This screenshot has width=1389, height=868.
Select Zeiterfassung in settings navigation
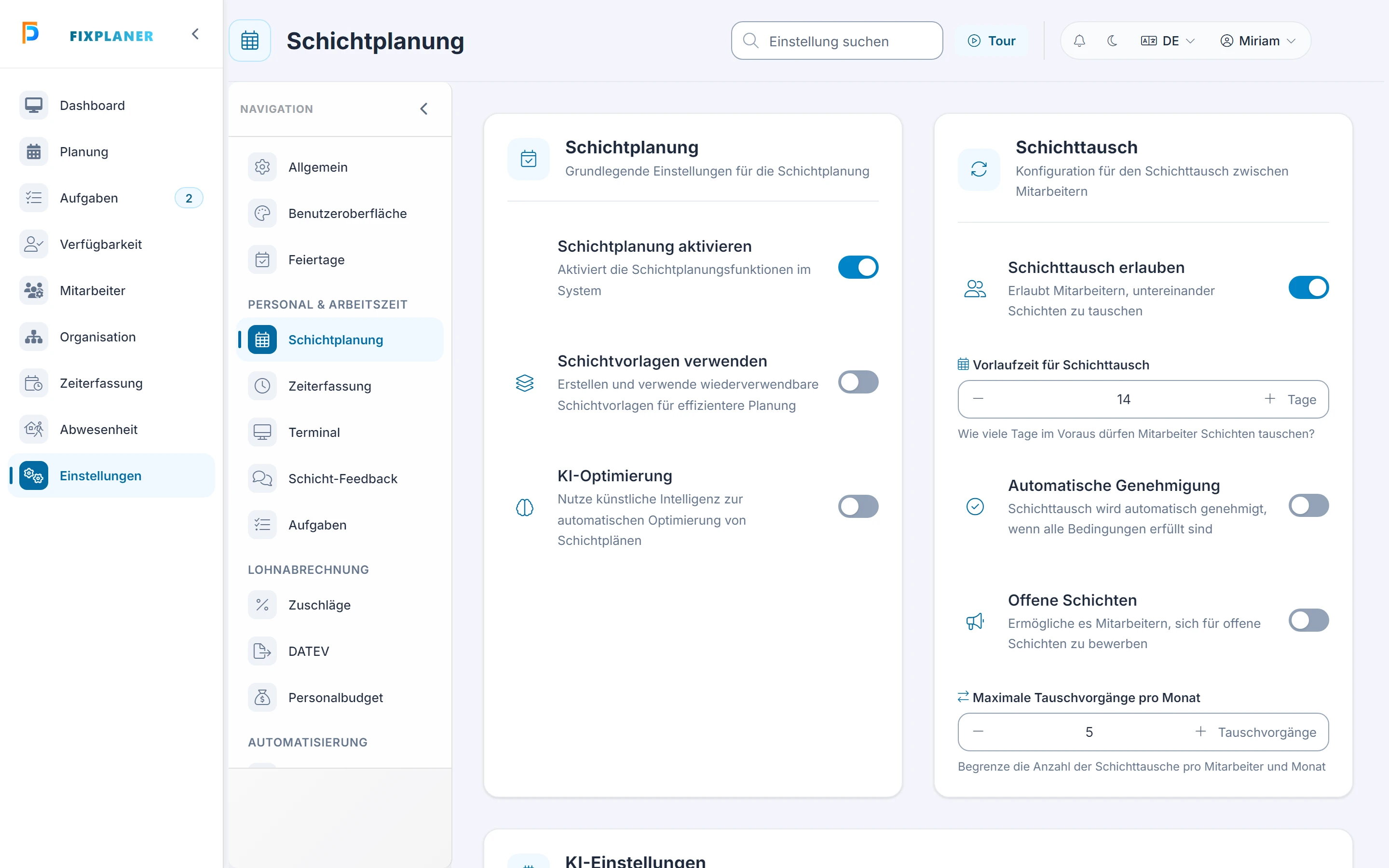(340, 386)
